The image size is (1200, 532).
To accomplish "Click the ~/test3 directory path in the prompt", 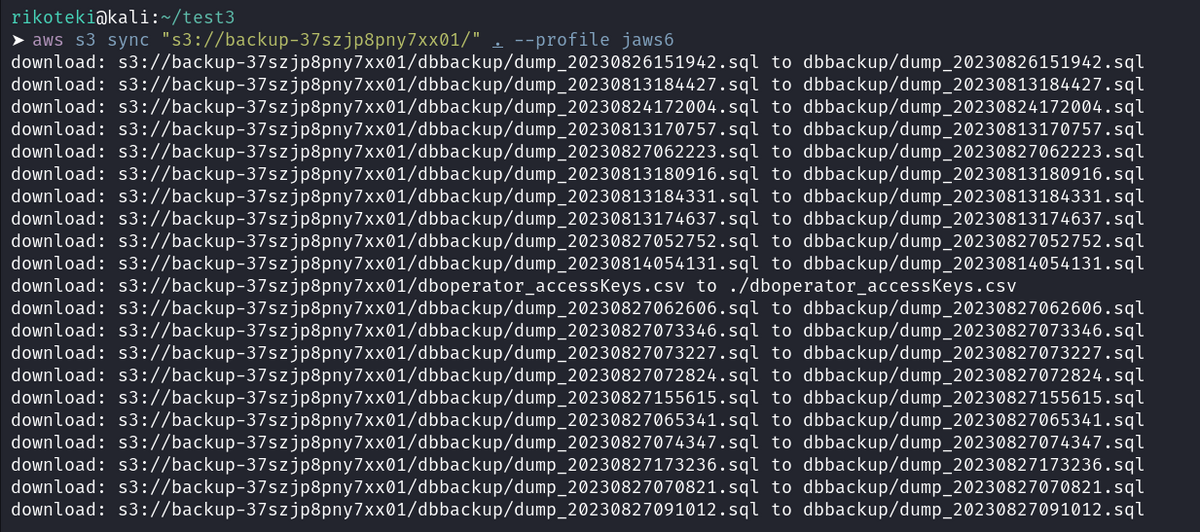I will click(183, 18).
